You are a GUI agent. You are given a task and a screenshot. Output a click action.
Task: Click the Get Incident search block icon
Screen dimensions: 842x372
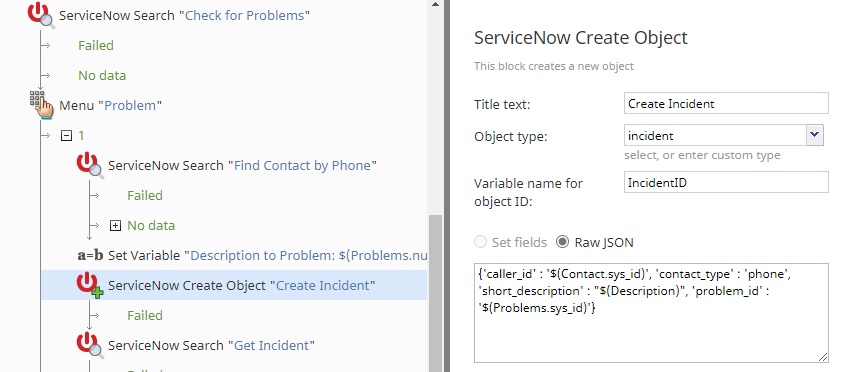90,345
